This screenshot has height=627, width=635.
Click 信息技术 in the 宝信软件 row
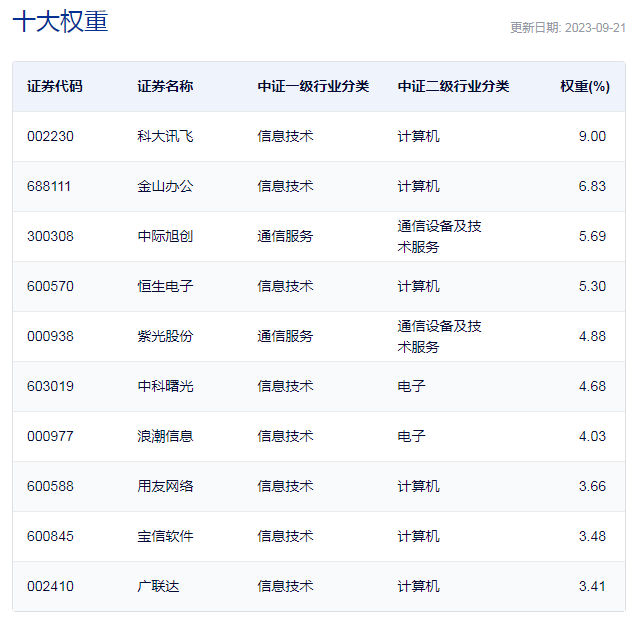click(285, 536)
